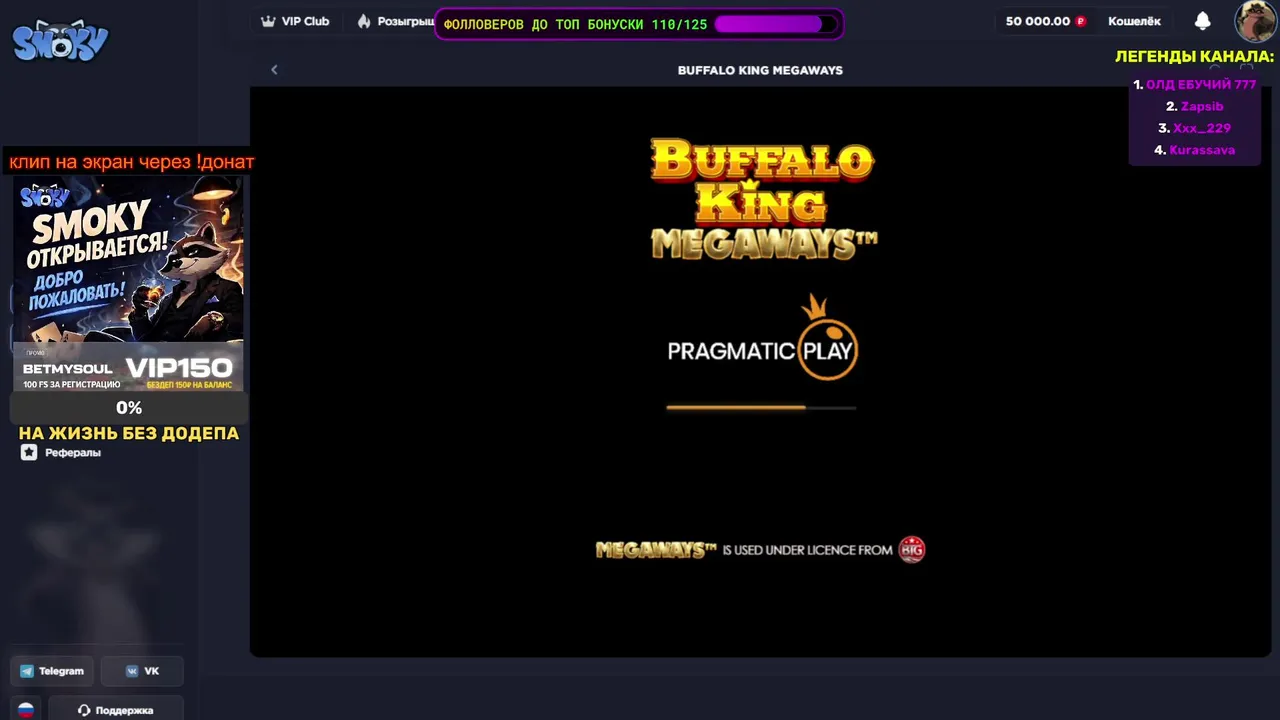Select Kurassava in the legends list
Image resolution: width=1280 pixels, height=720 pixels.
click(x=1202, y=150)
